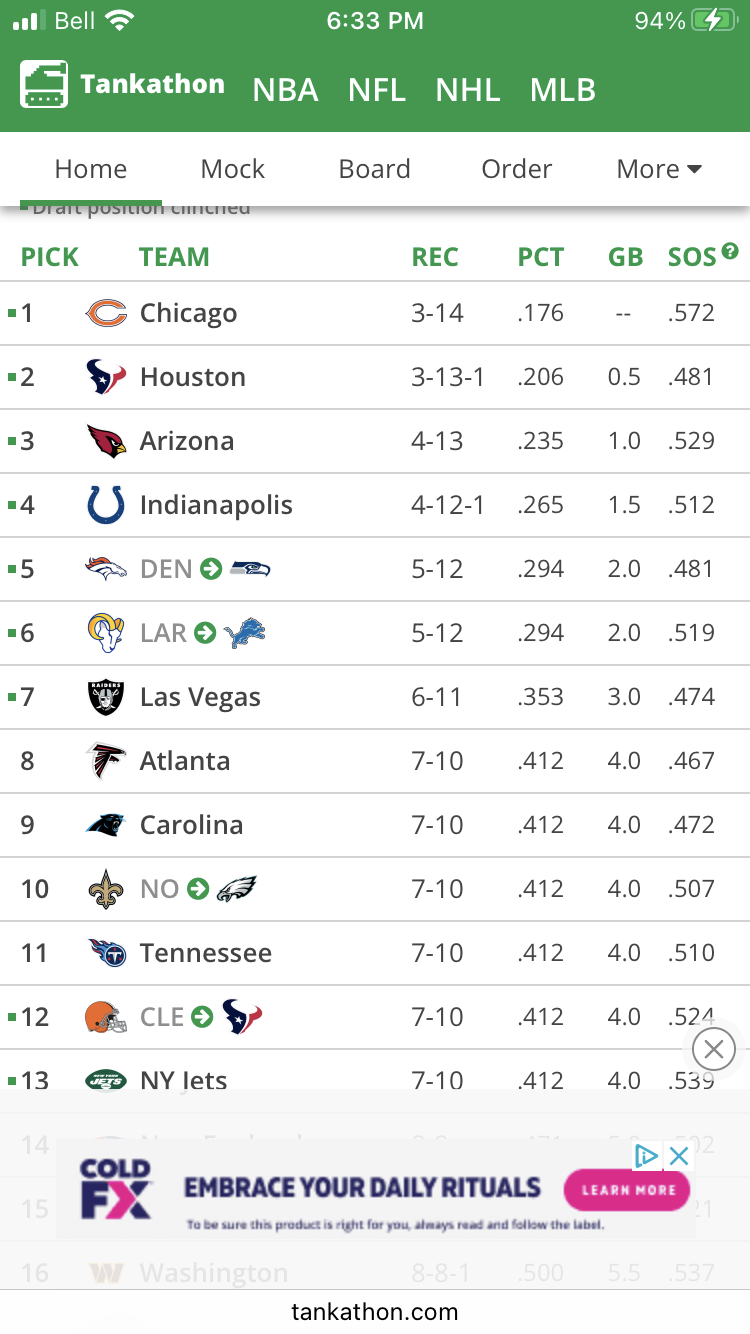Click Learn More on the Cold FX ad
750x1334 pixels.
[628, 1190]
